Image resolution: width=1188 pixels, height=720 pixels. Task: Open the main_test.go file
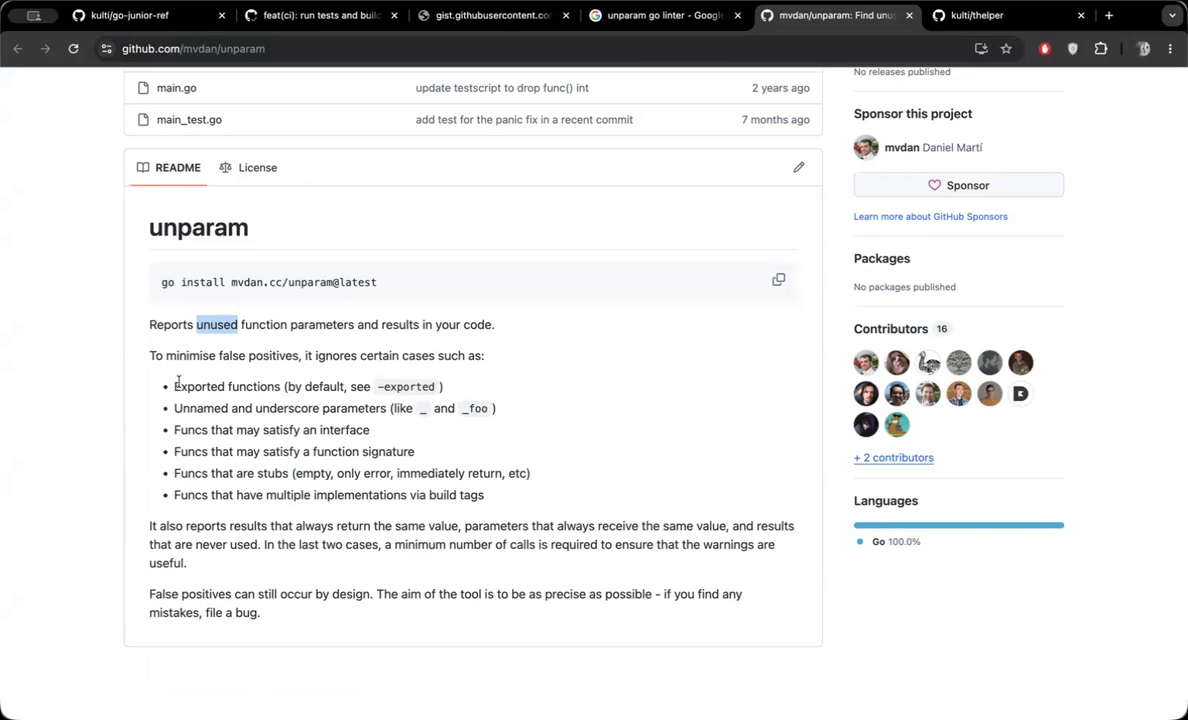coord(189,120)
